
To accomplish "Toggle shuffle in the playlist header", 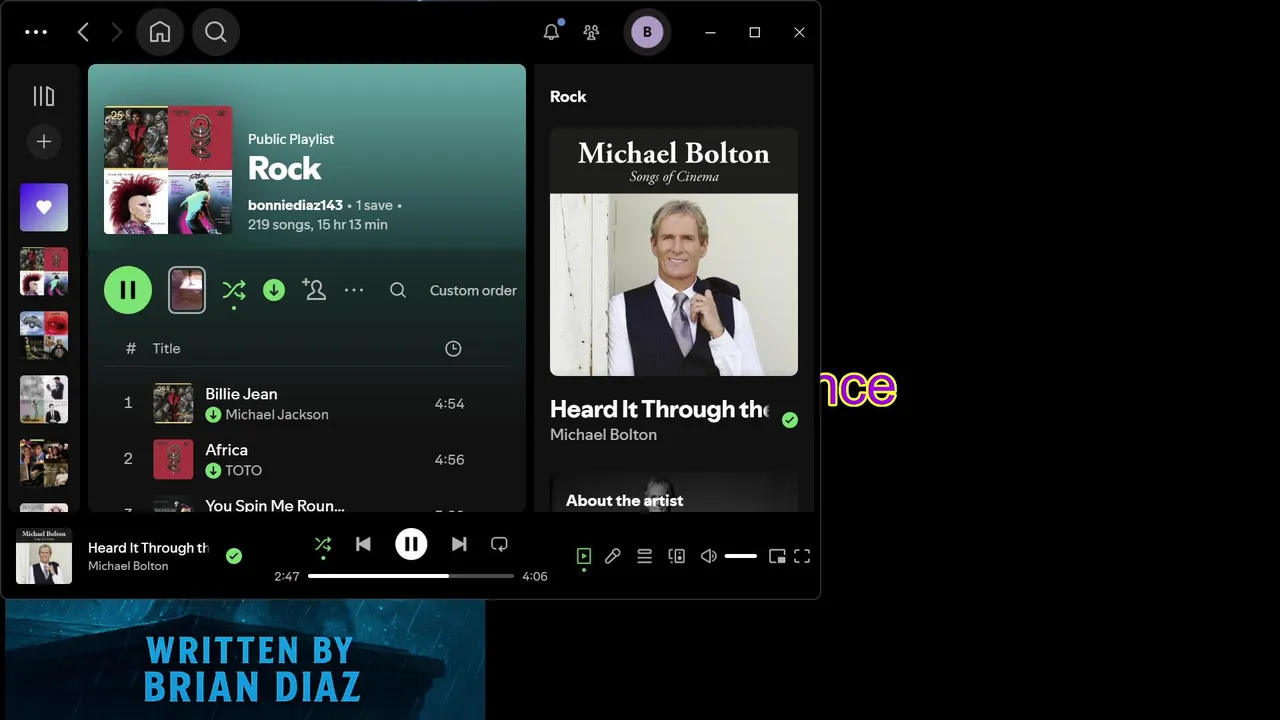I will click(234, 290).
